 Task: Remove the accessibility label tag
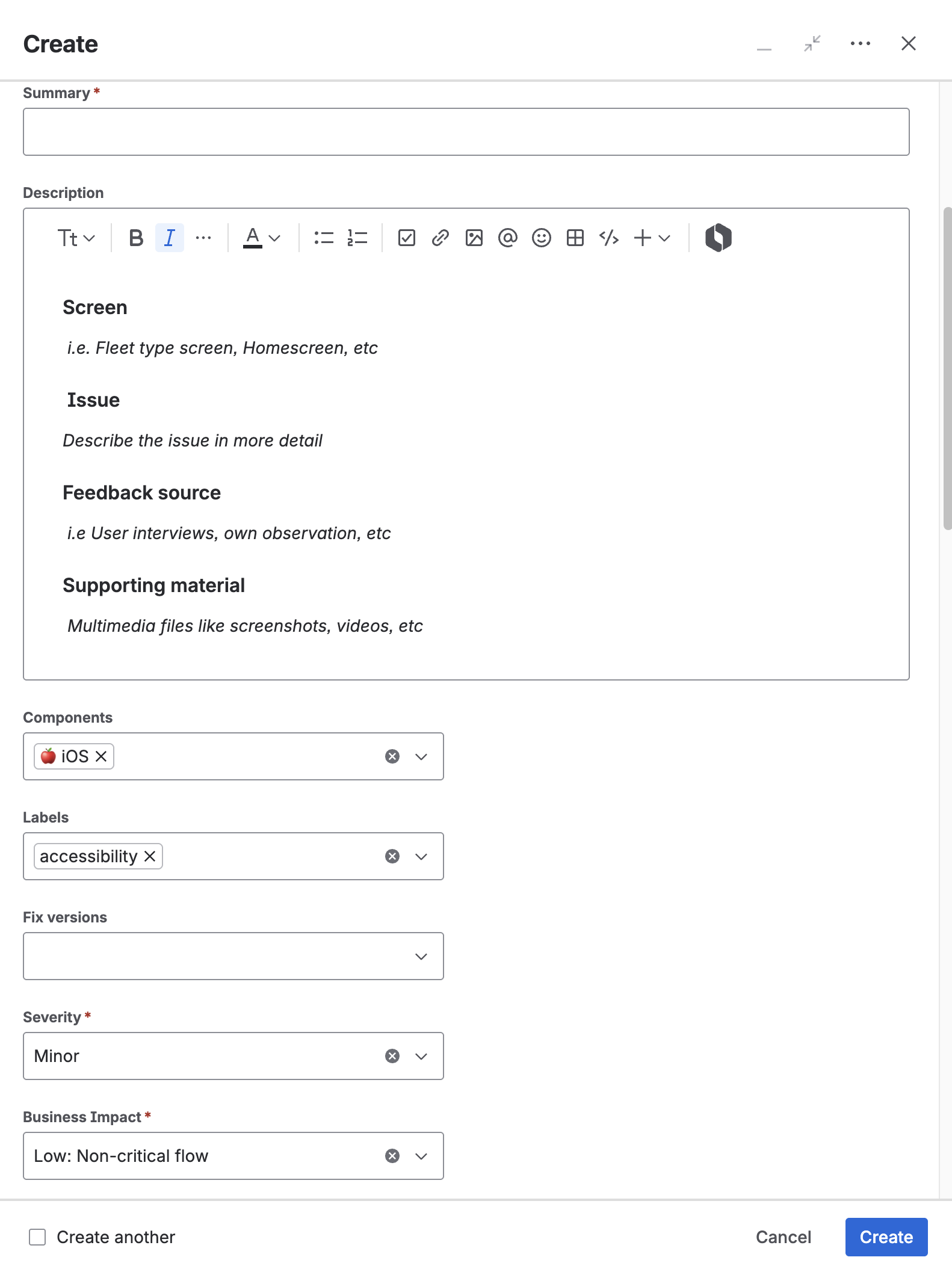(x=150, y=856)
